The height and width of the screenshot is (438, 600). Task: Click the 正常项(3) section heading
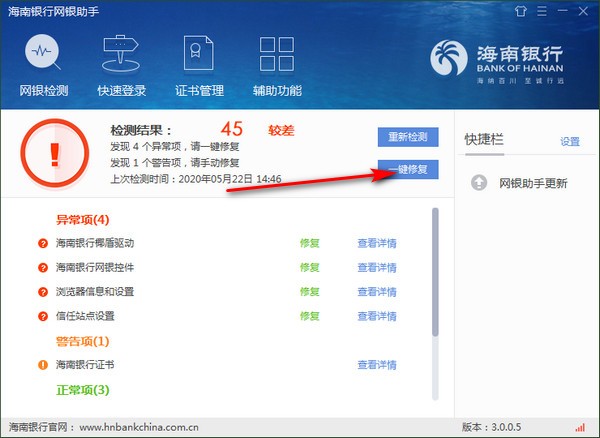83,390
